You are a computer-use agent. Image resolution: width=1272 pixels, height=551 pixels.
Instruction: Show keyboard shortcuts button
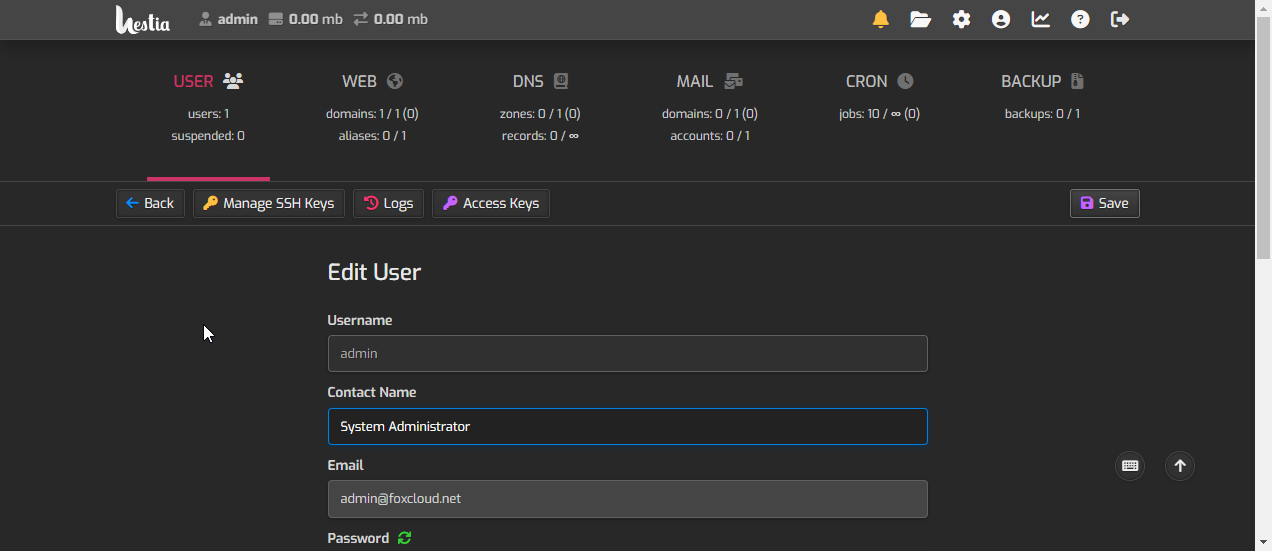tap(1130, 466)
